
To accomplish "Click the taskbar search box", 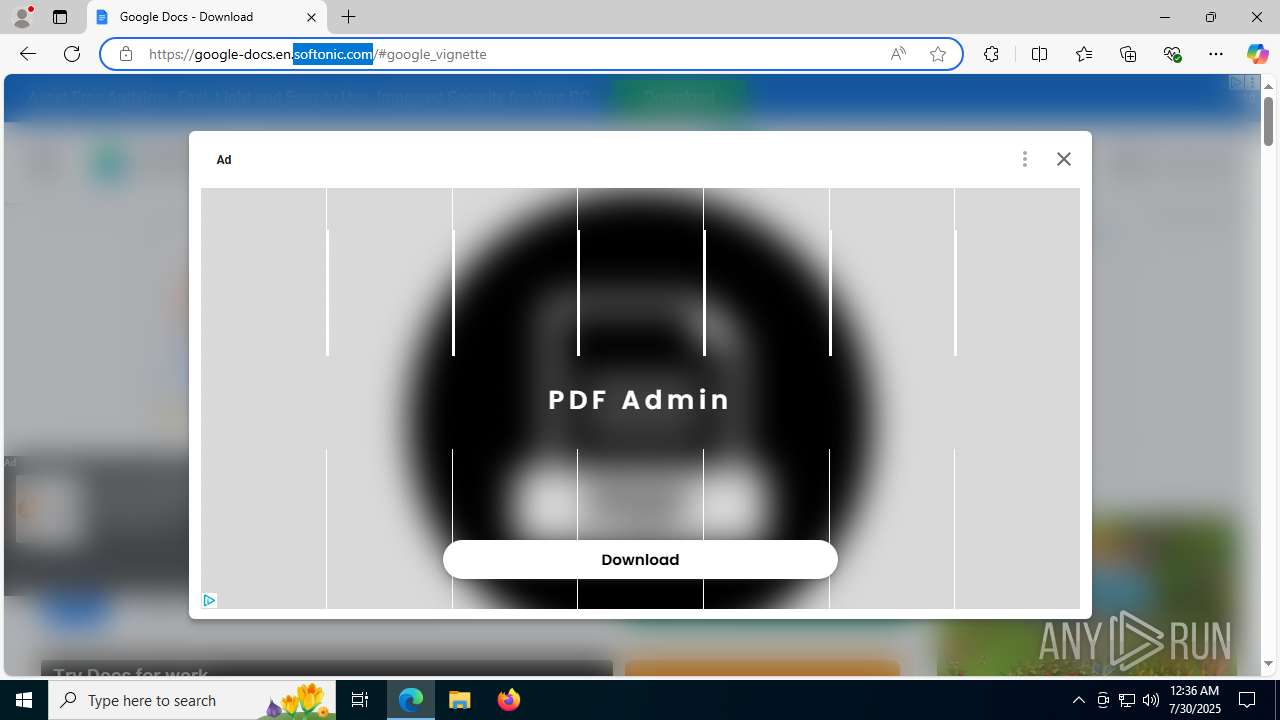I will tap(192, 700).
